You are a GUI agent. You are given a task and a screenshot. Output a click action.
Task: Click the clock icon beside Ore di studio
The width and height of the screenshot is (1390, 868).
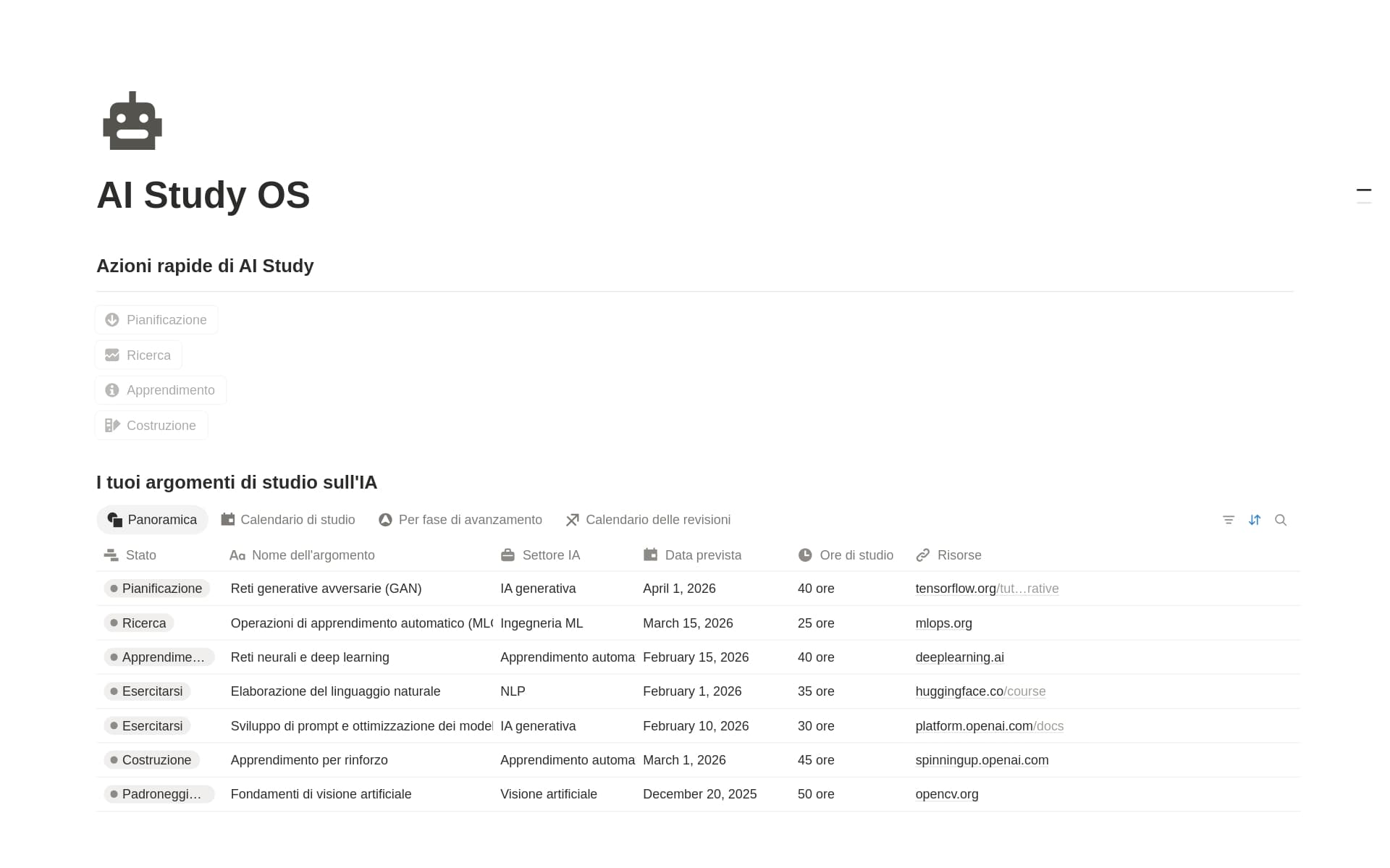tap(805, 555)
